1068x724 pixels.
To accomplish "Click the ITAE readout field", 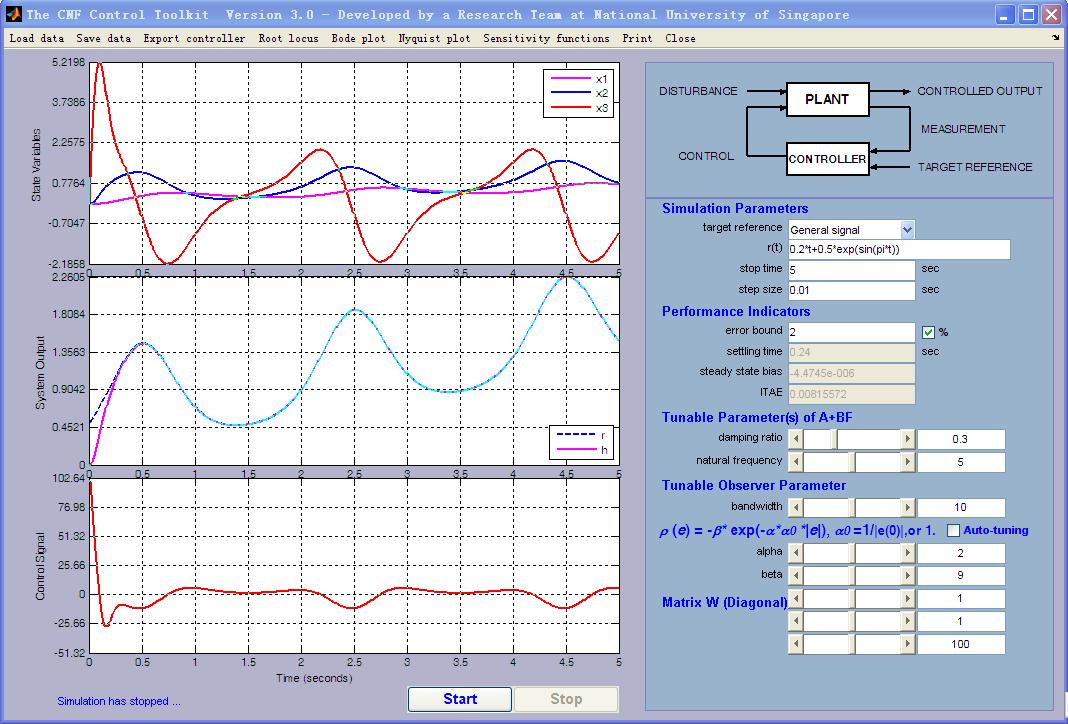I will [x=851, y=394].
